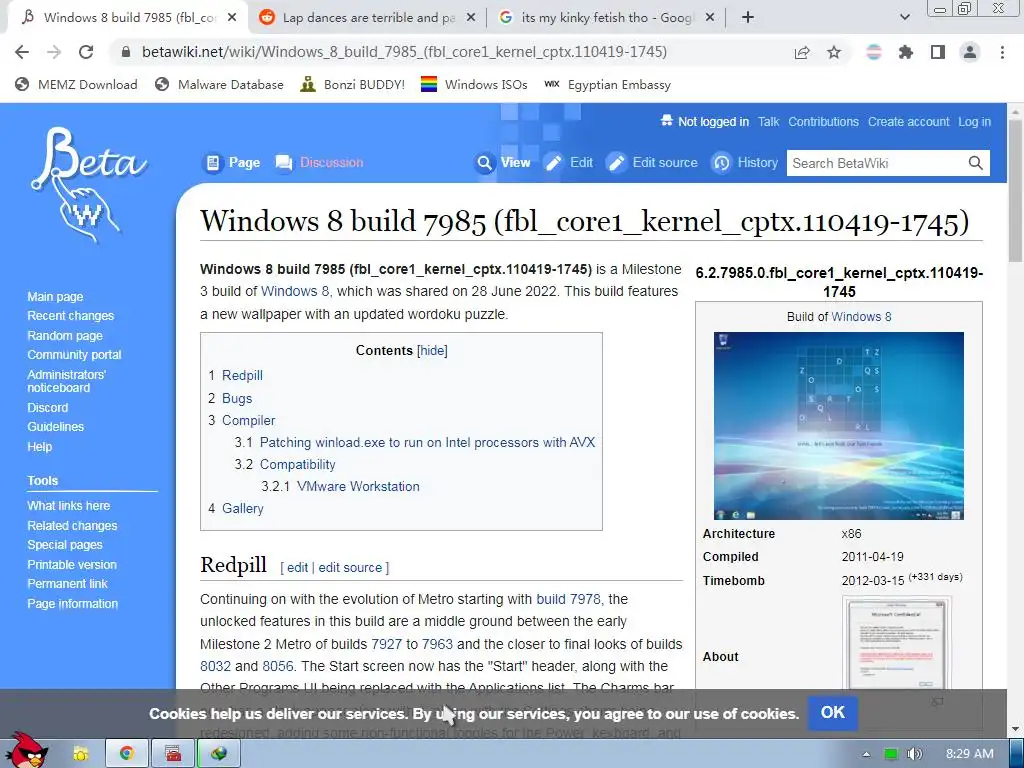This screenshot has width=1024, height=768.
Task: Click the BetaWiki logo
Action: 88,184
